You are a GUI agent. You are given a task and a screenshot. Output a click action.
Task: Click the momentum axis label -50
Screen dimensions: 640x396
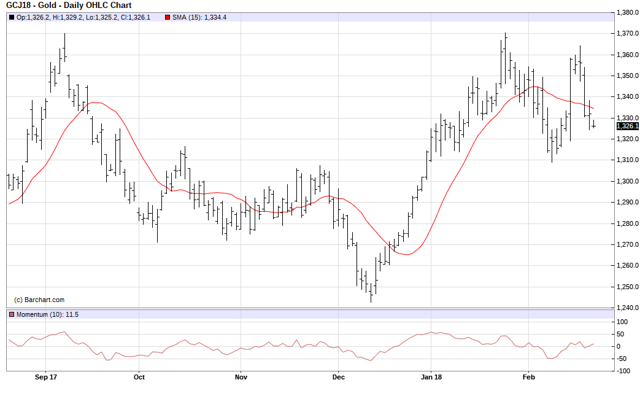point(622,359)
